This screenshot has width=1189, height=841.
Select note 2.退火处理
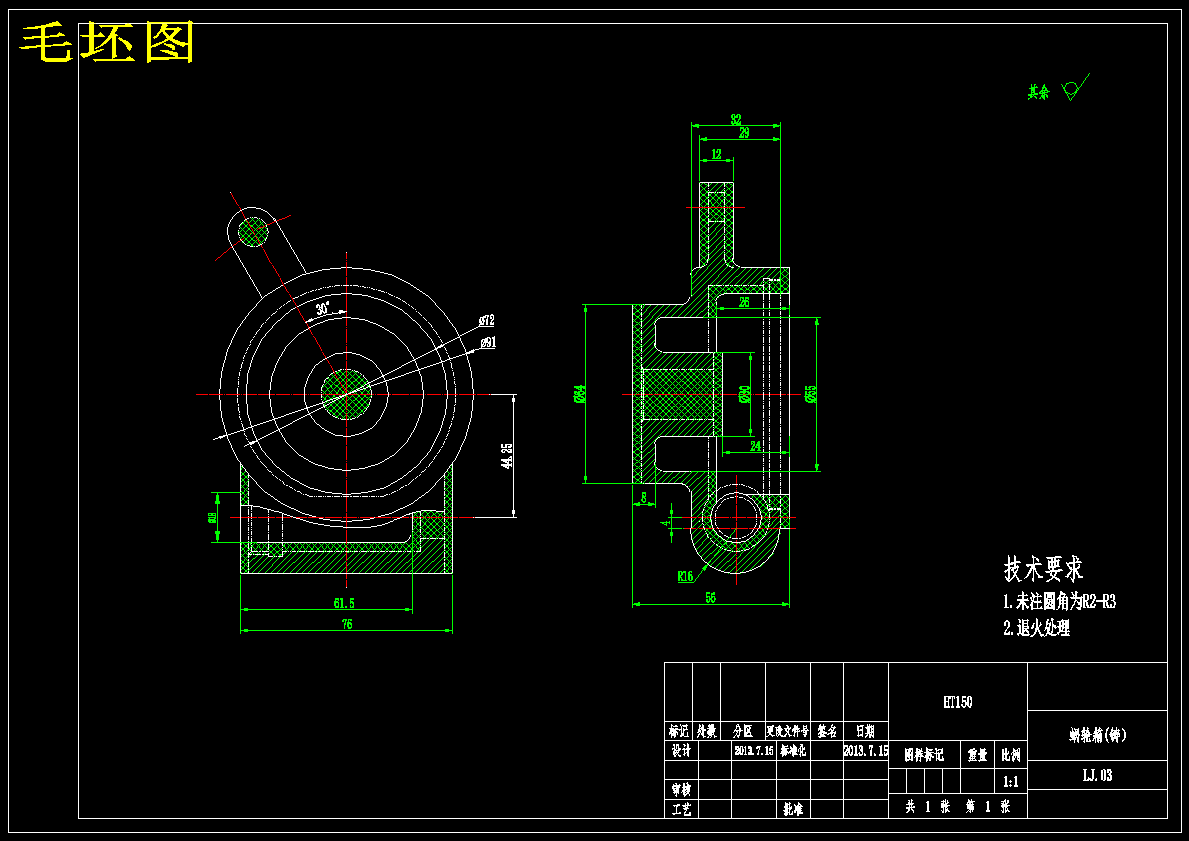[x=1037, y=628]
